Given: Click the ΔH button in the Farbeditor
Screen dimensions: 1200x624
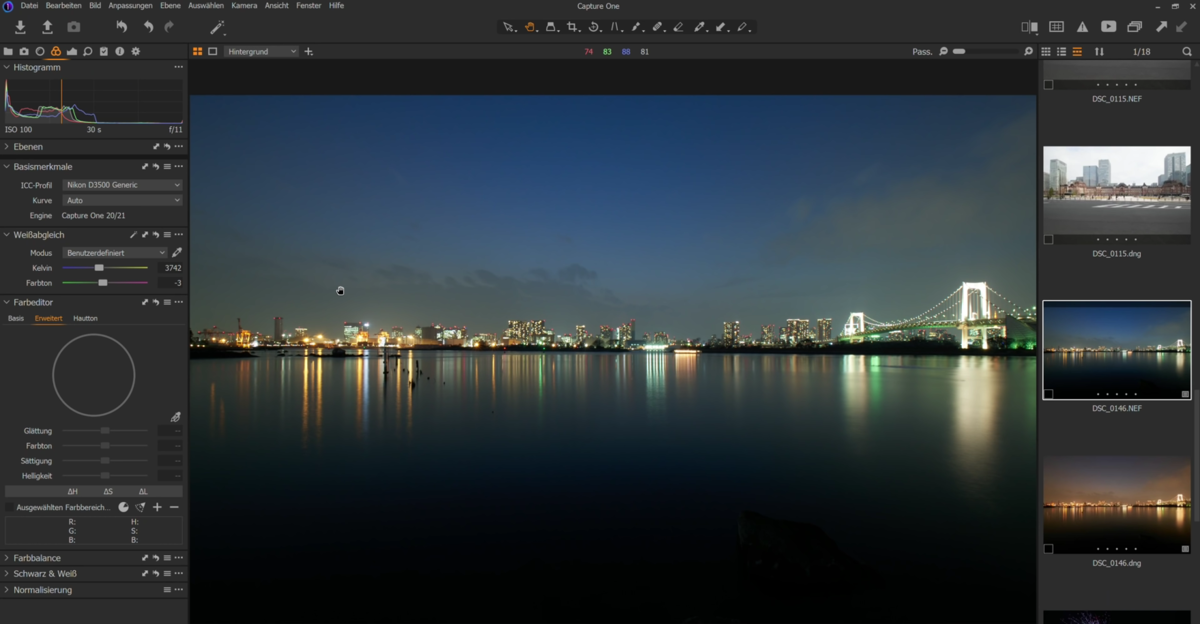Looking at the screenshot, I should point(71,491).
